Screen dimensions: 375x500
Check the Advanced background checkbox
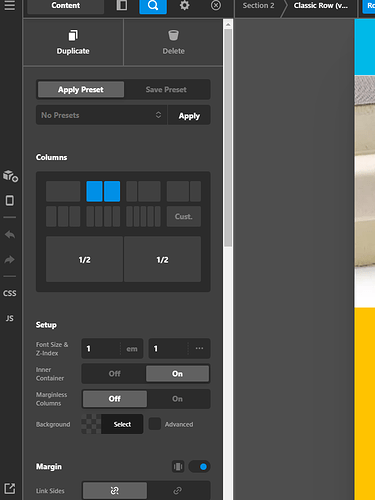click(155, 424)
